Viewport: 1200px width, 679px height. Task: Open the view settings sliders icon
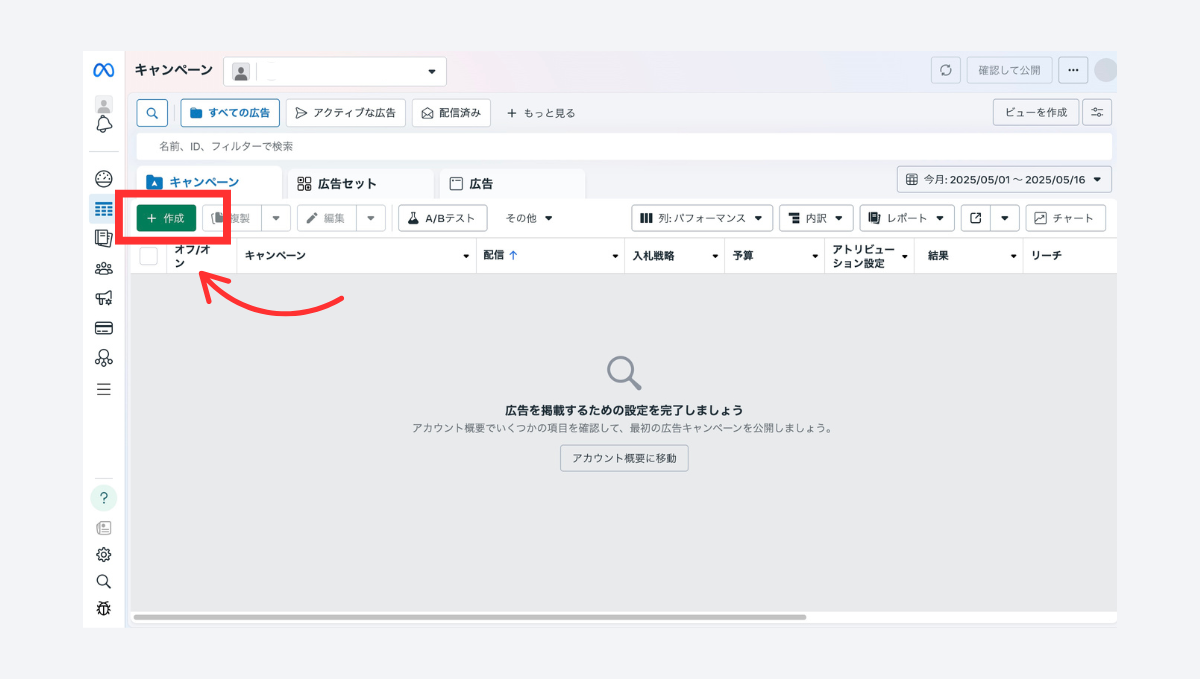point(1098,112)
